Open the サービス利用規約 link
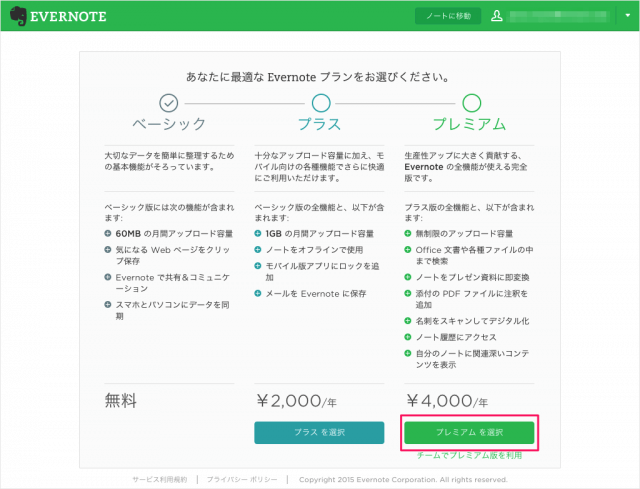 (x=160, y=480)
